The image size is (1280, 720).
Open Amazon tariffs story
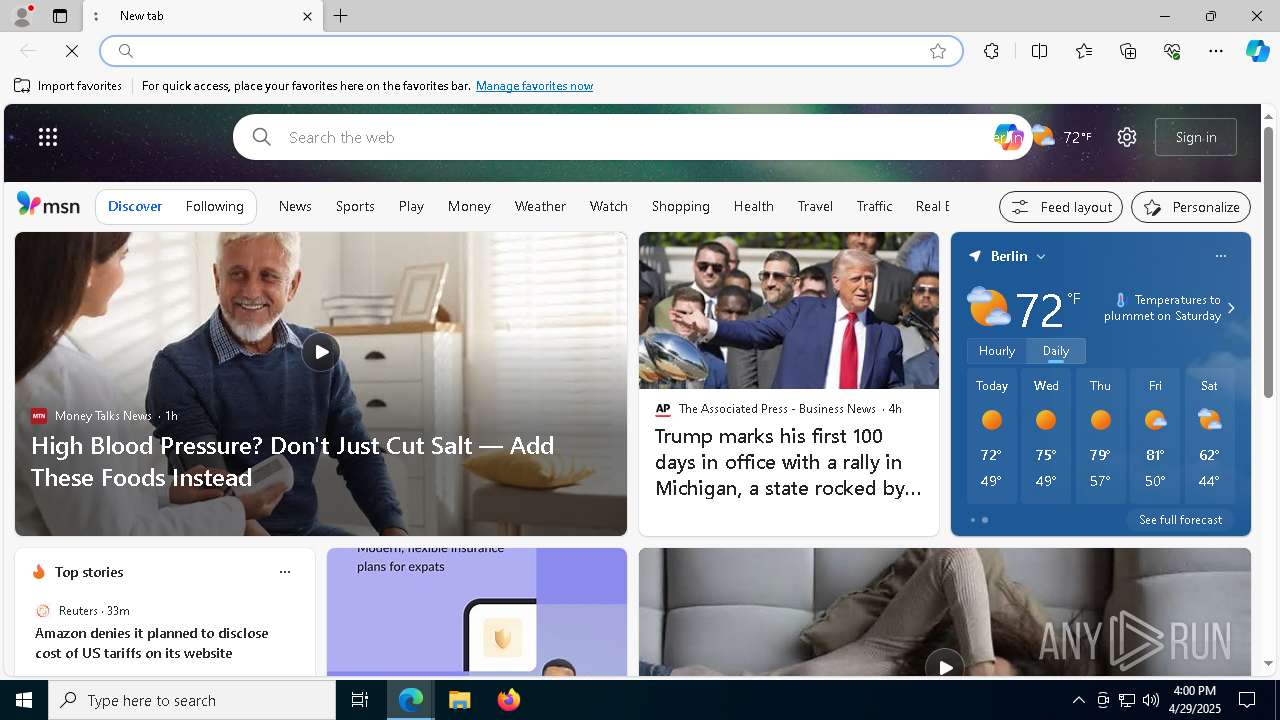[x=152, y=643]
